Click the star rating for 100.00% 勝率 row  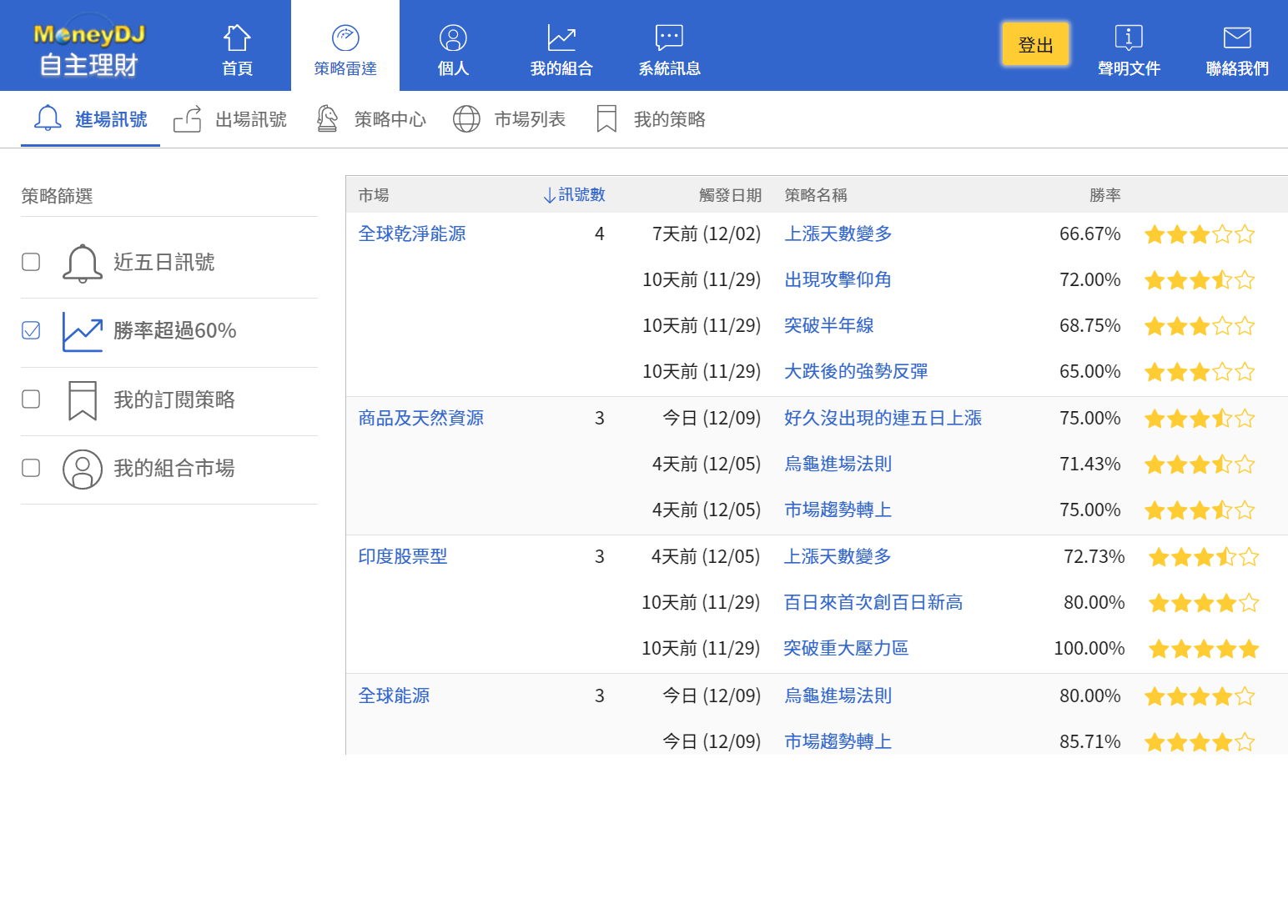click(1203, 649)
